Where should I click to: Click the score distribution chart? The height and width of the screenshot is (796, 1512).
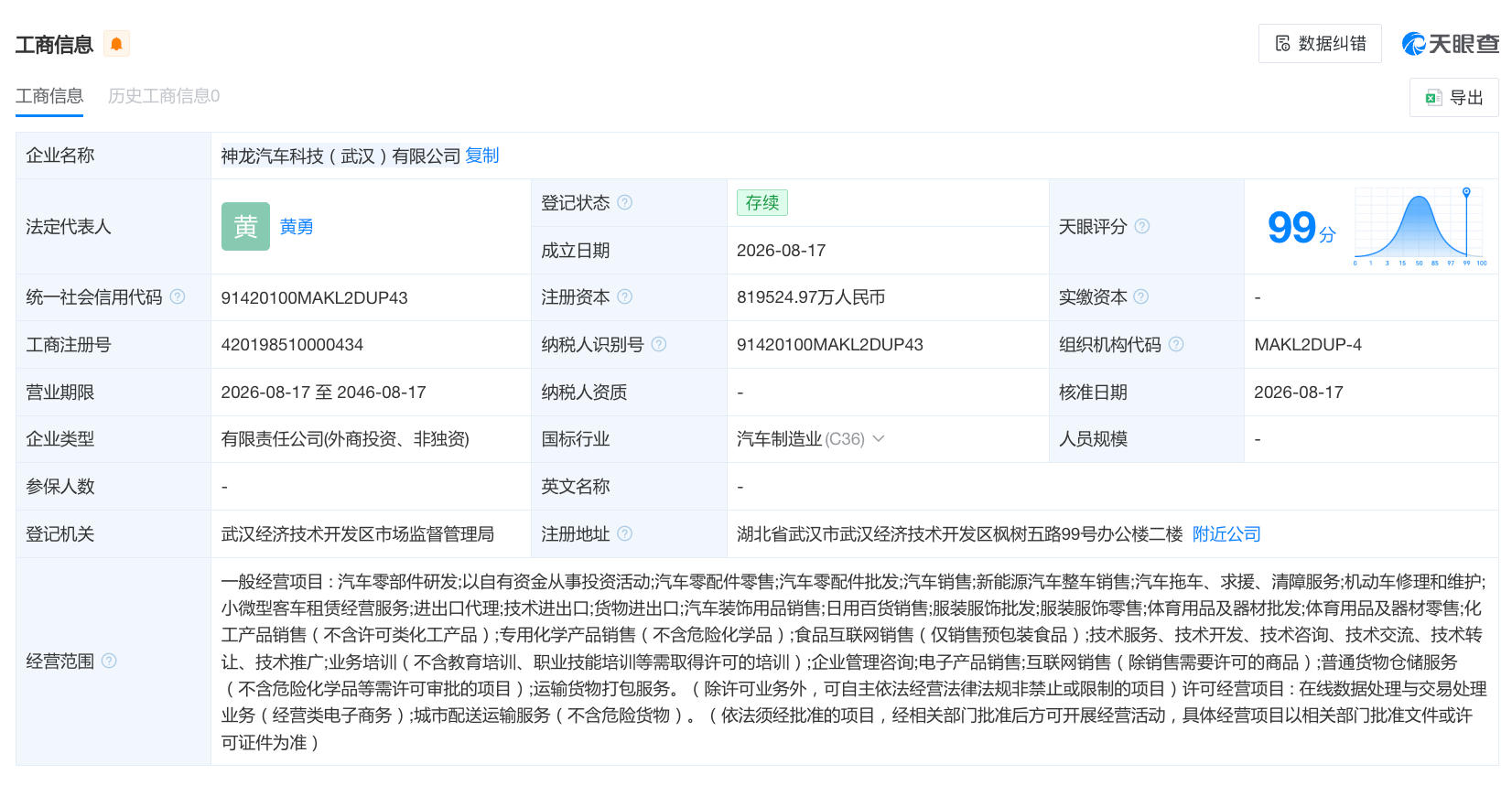(1420, 226)
